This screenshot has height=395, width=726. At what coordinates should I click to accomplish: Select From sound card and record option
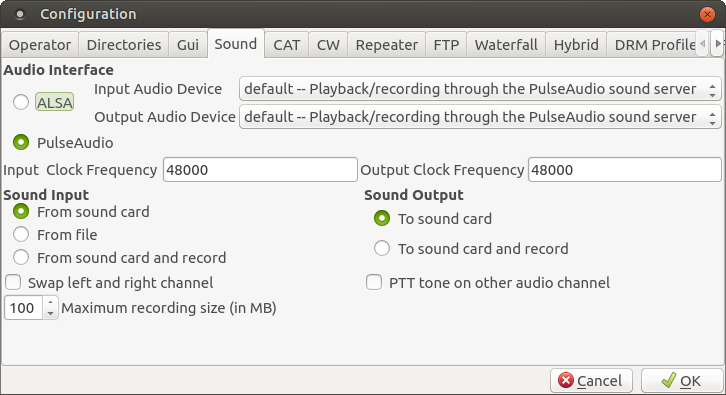coord(21,257)
